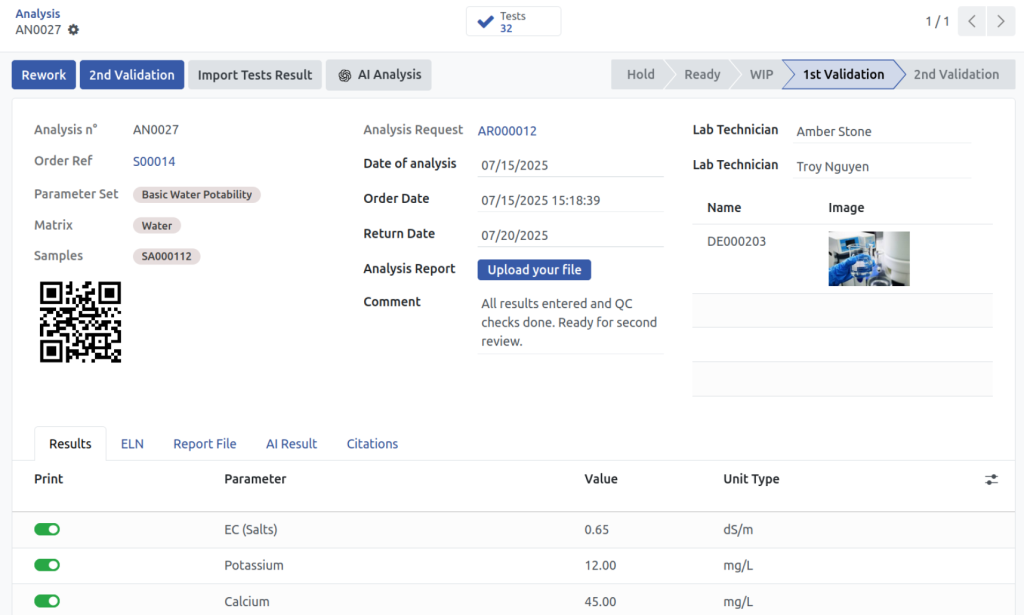The image size is (1024, 615).
Task: Navigate to next record with right chevron
Action: (1001, 20)
